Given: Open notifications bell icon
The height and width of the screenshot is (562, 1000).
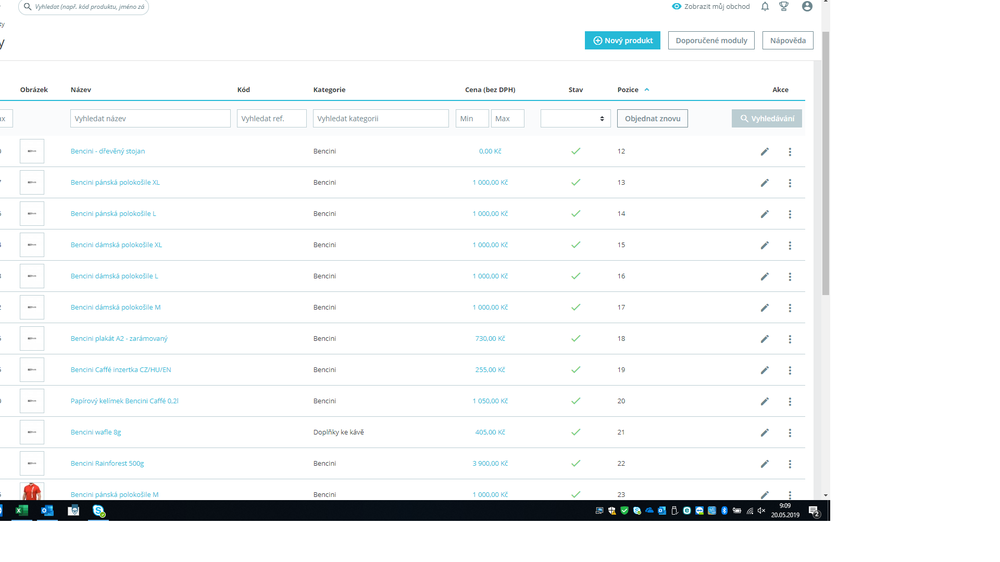Looking at the screenshot, I should tap(765, 6).
